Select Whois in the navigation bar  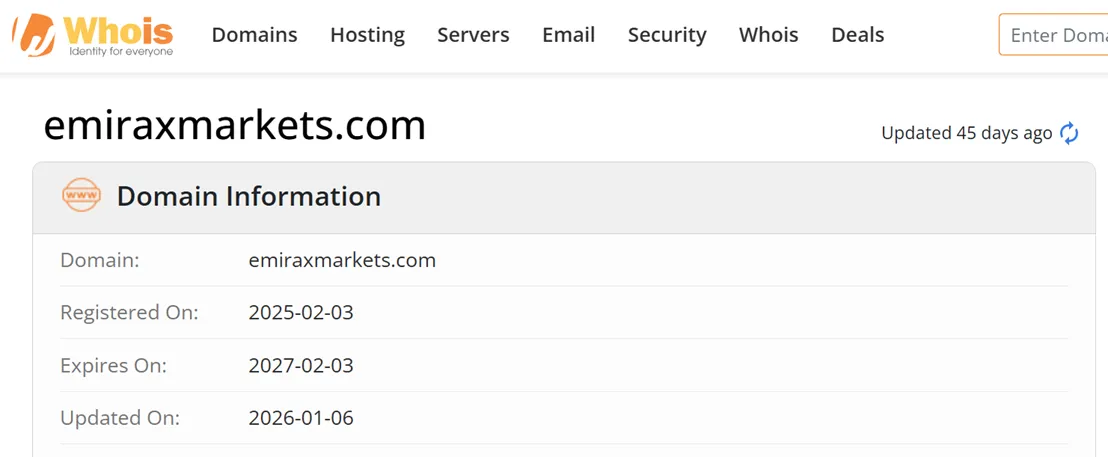(x=769, y=35)
